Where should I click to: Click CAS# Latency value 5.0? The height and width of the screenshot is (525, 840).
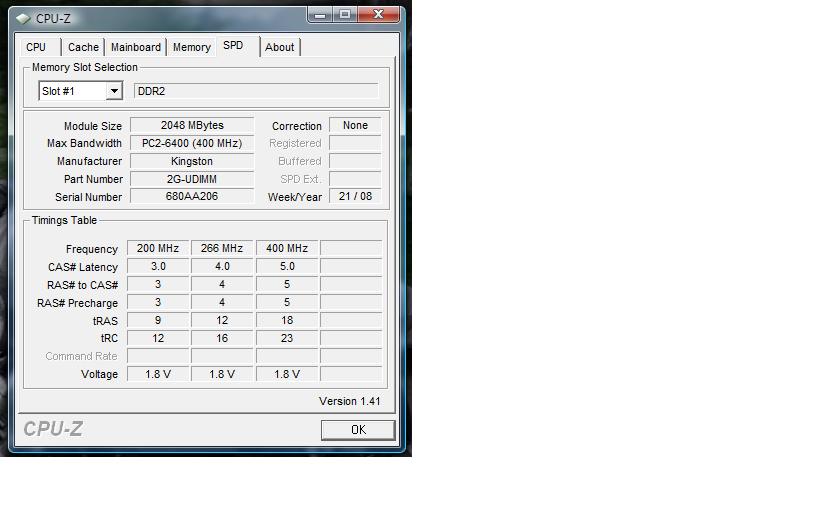[287, 266]
